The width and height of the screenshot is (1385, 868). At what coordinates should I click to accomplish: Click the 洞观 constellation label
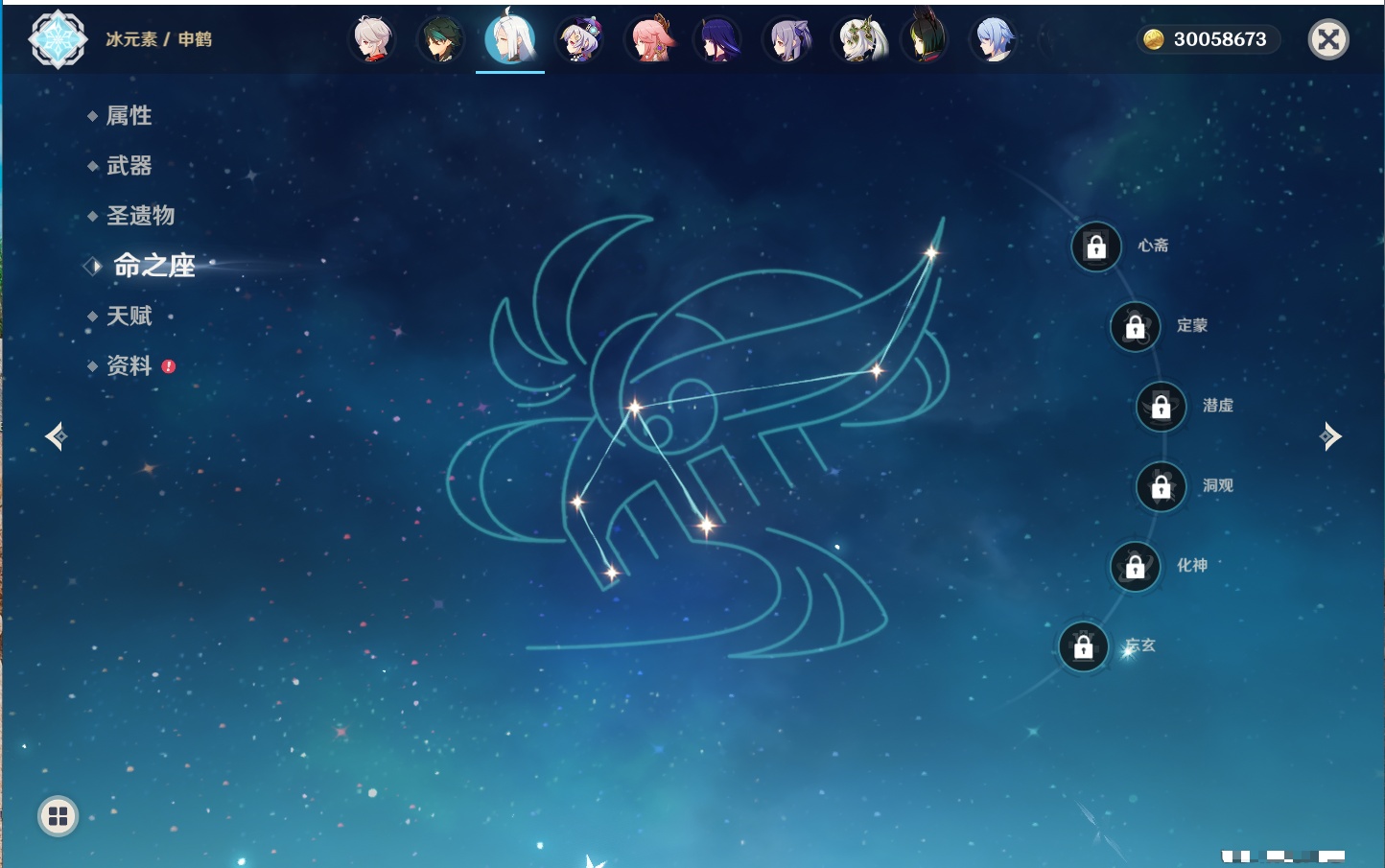point(1218,485)
